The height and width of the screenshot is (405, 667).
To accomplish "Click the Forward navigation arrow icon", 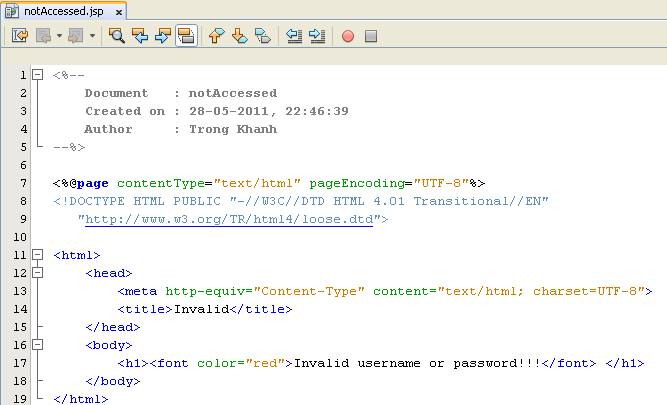I will (76, 36).
